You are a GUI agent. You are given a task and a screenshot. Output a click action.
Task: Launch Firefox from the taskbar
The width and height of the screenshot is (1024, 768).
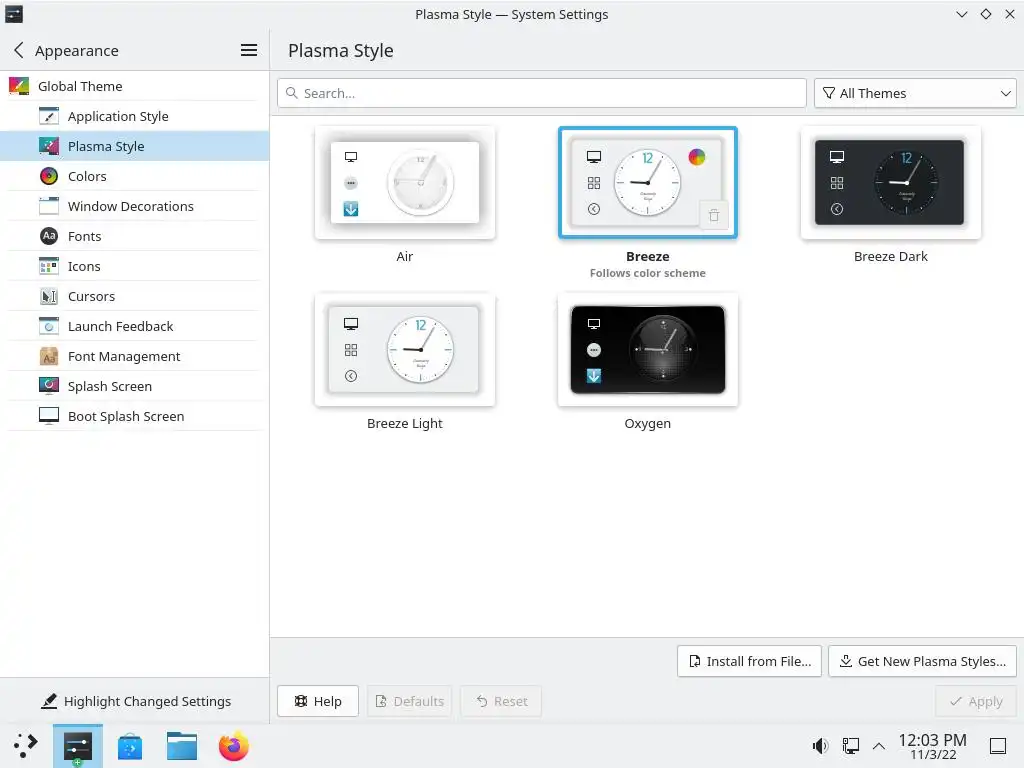pos(234,746)
